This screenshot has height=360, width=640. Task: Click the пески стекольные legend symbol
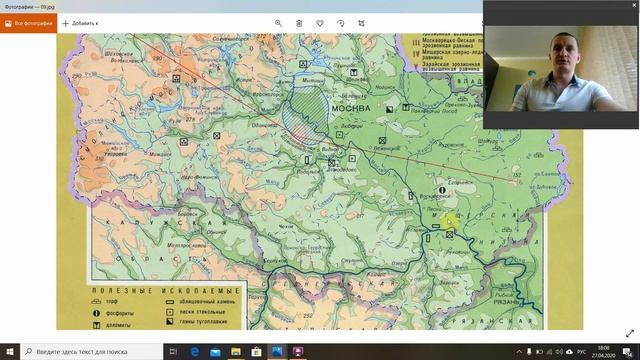(170, 312)
